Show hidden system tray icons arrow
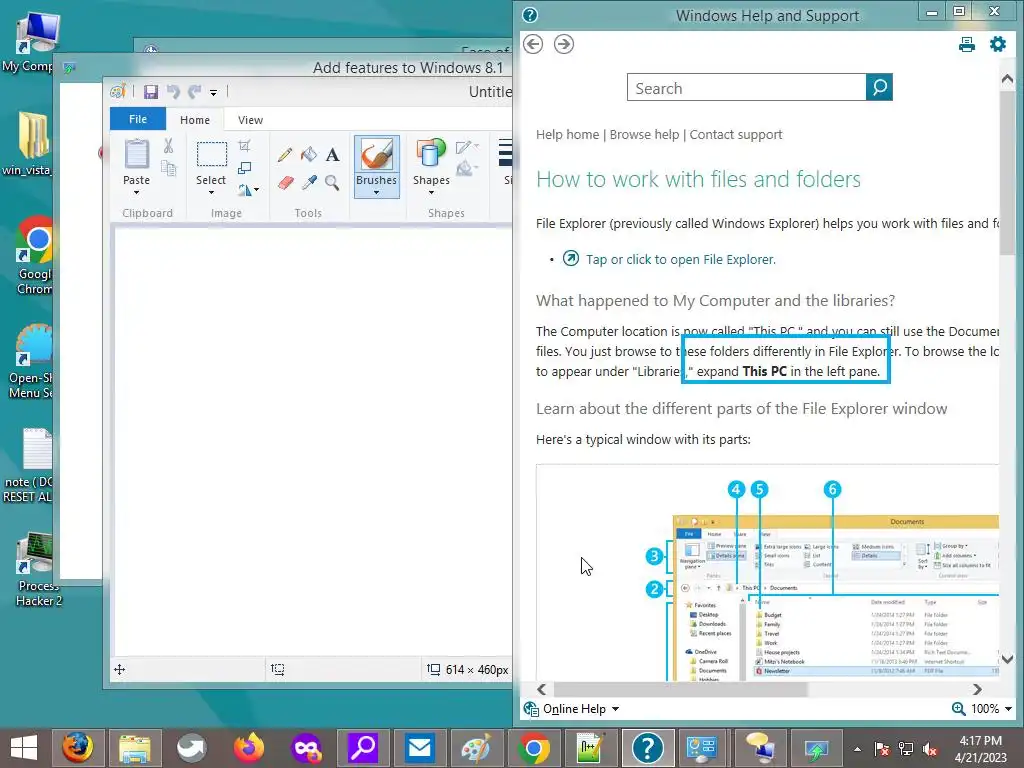1024x768 pixels. pyautogui.click(x=857, y=748)
